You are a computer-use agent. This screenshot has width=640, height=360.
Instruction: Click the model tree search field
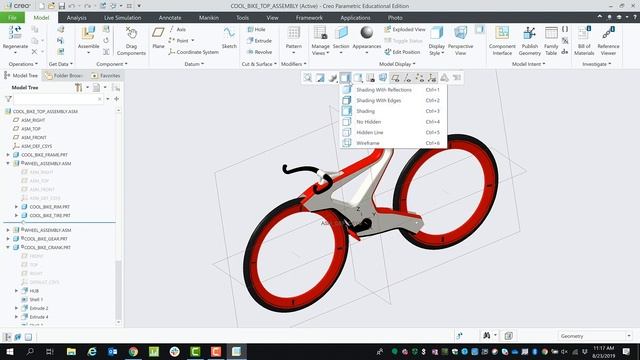(x=58, y=99)
